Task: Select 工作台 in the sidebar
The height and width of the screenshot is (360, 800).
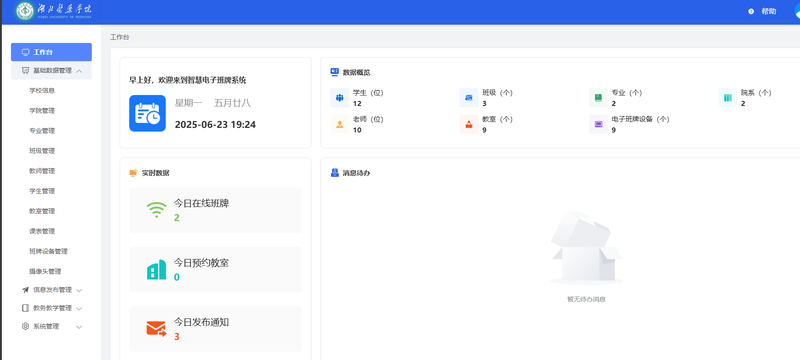Action: pos(52,52)
